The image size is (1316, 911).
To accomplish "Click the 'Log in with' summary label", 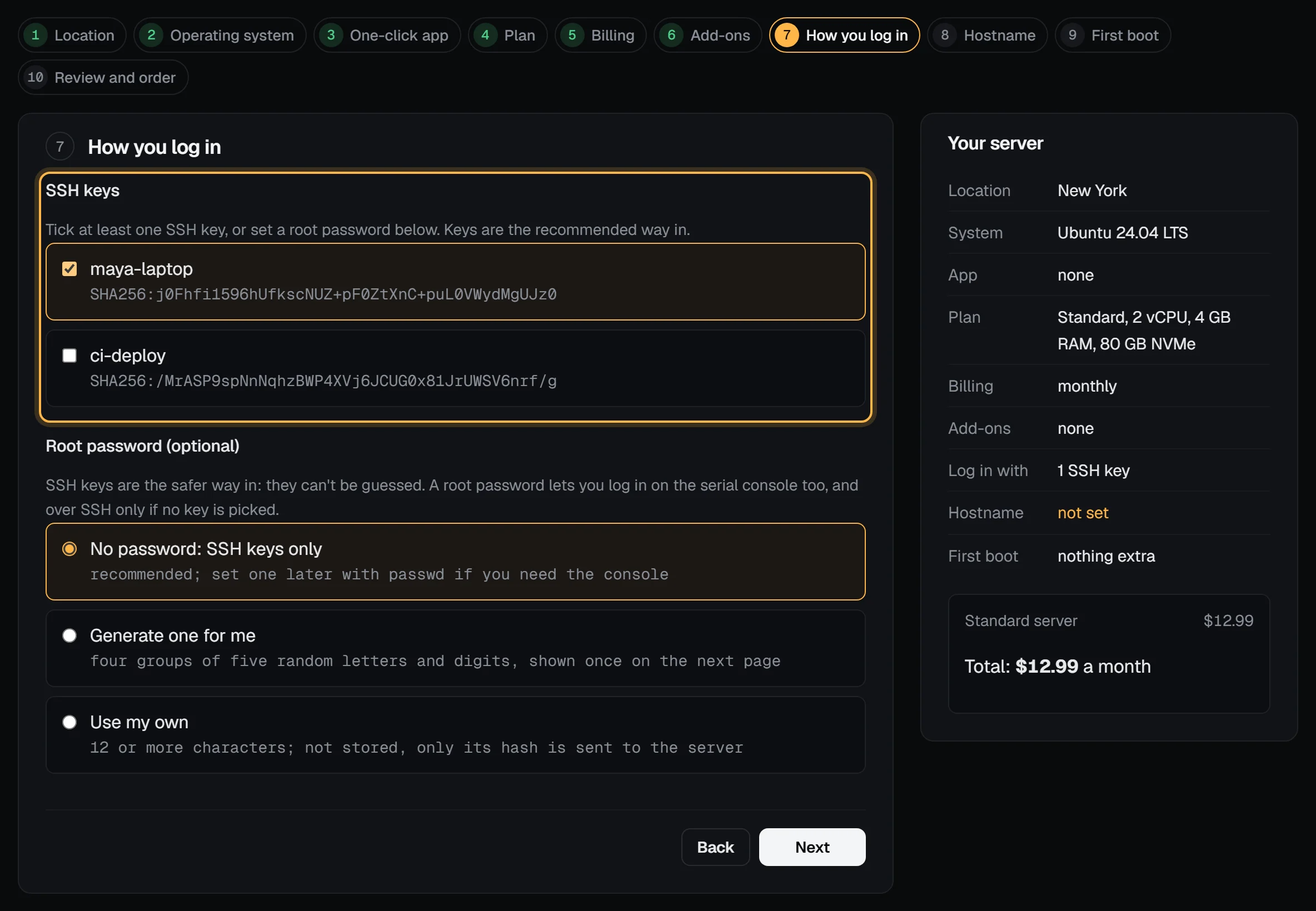I will click(x=988, y=471).
